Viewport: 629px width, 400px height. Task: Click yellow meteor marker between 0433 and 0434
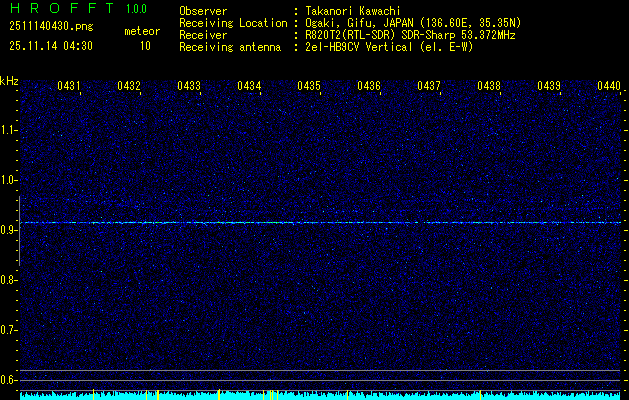click(219, 394)
